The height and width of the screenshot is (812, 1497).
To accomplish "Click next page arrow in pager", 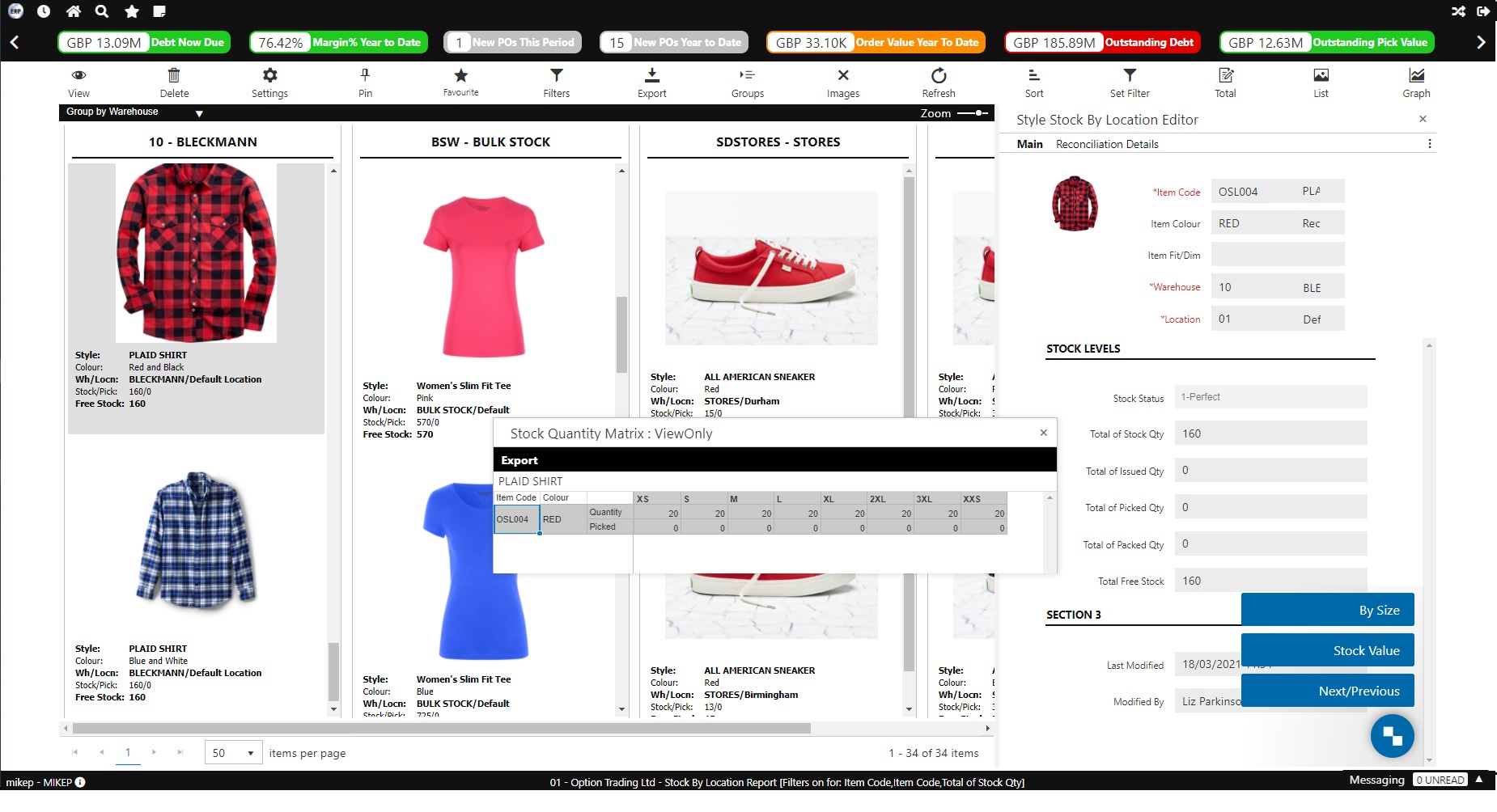I will (x=154, y=752).
